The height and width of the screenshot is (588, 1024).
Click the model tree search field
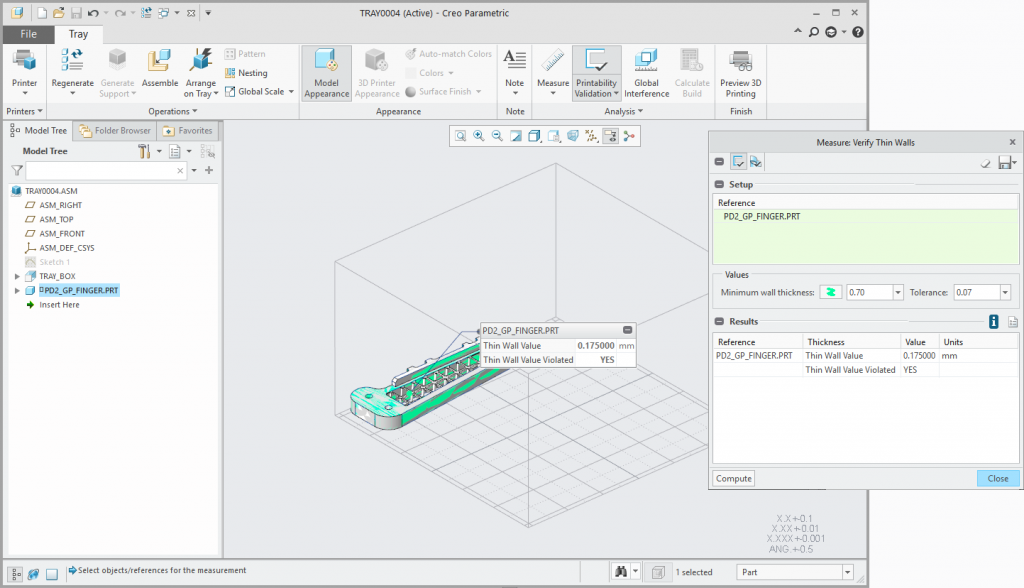click(107, 171)
